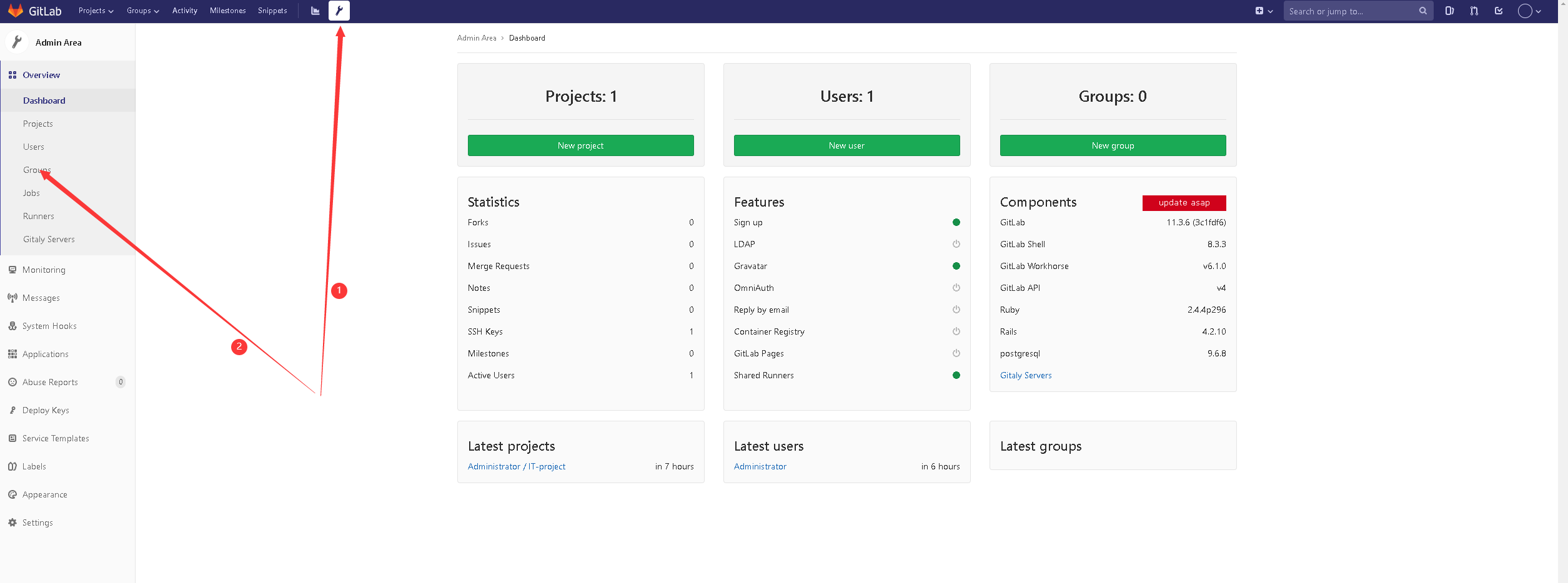Image resolution: width=1568 pixels, height=583 pixels.
Task: Click the Abuse Reports count badge
Action: [x=121, y=382]
